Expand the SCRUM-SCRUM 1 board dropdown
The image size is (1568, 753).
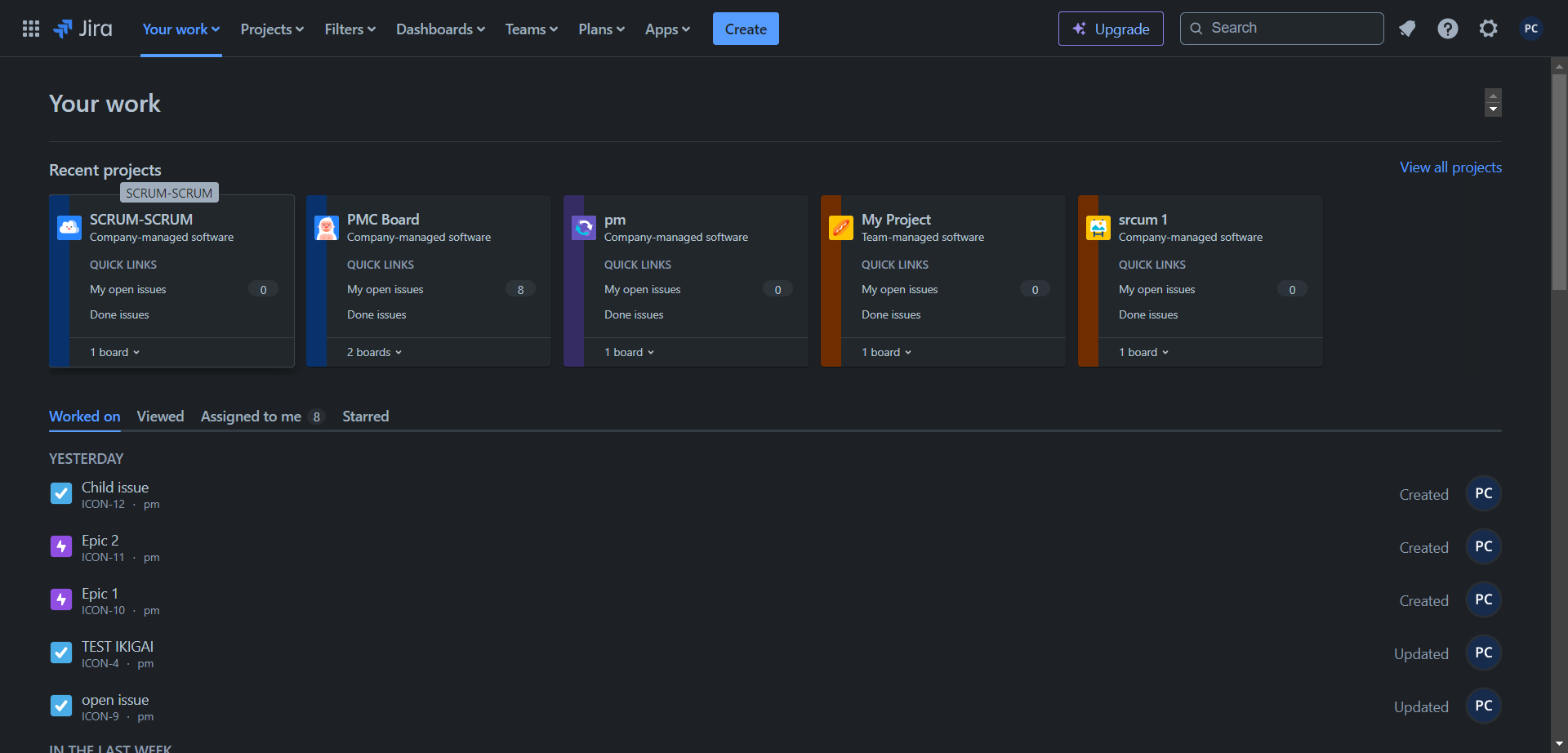(115, 352)
